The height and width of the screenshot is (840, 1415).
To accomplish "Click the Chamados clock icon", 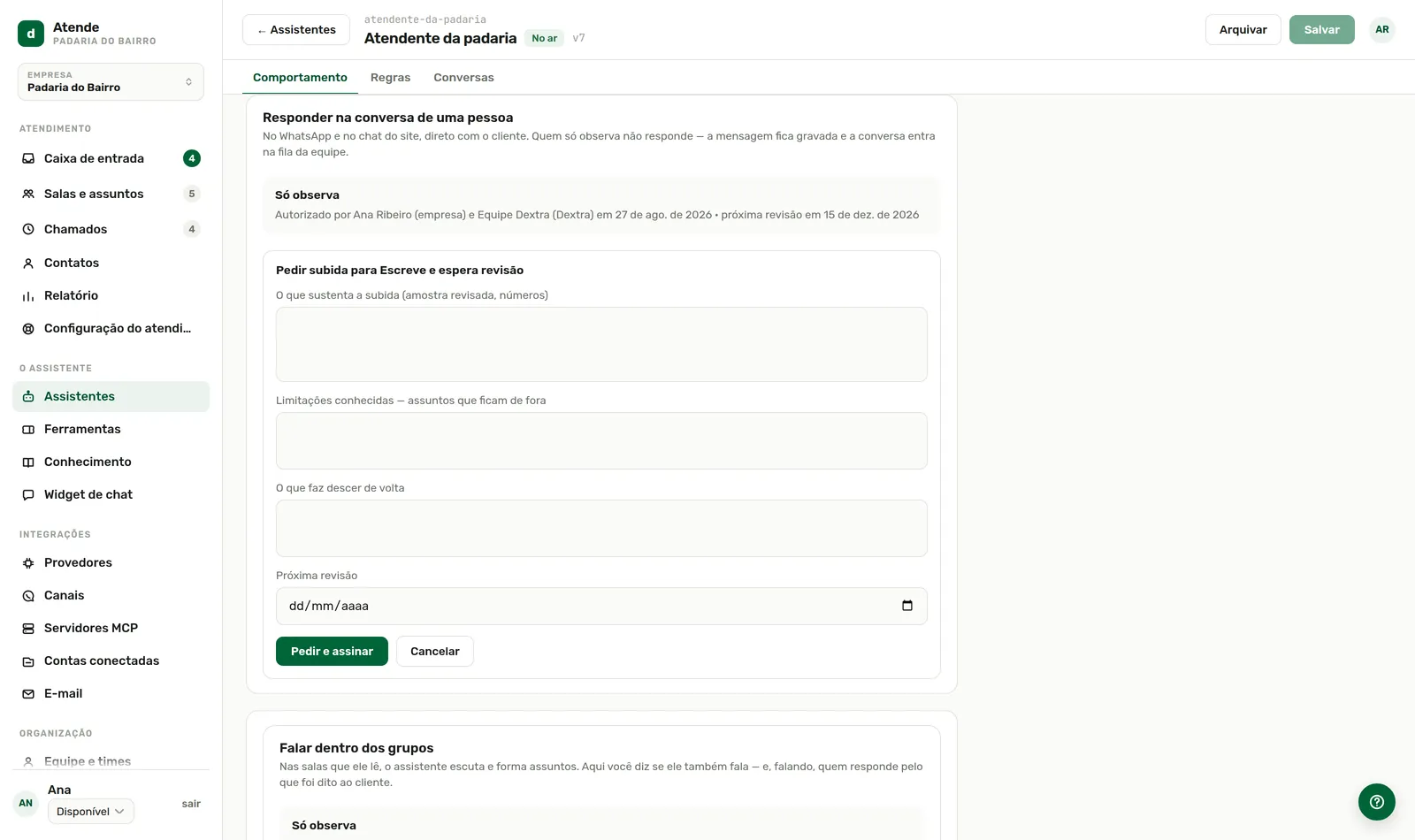I will (x=28, y=229).
